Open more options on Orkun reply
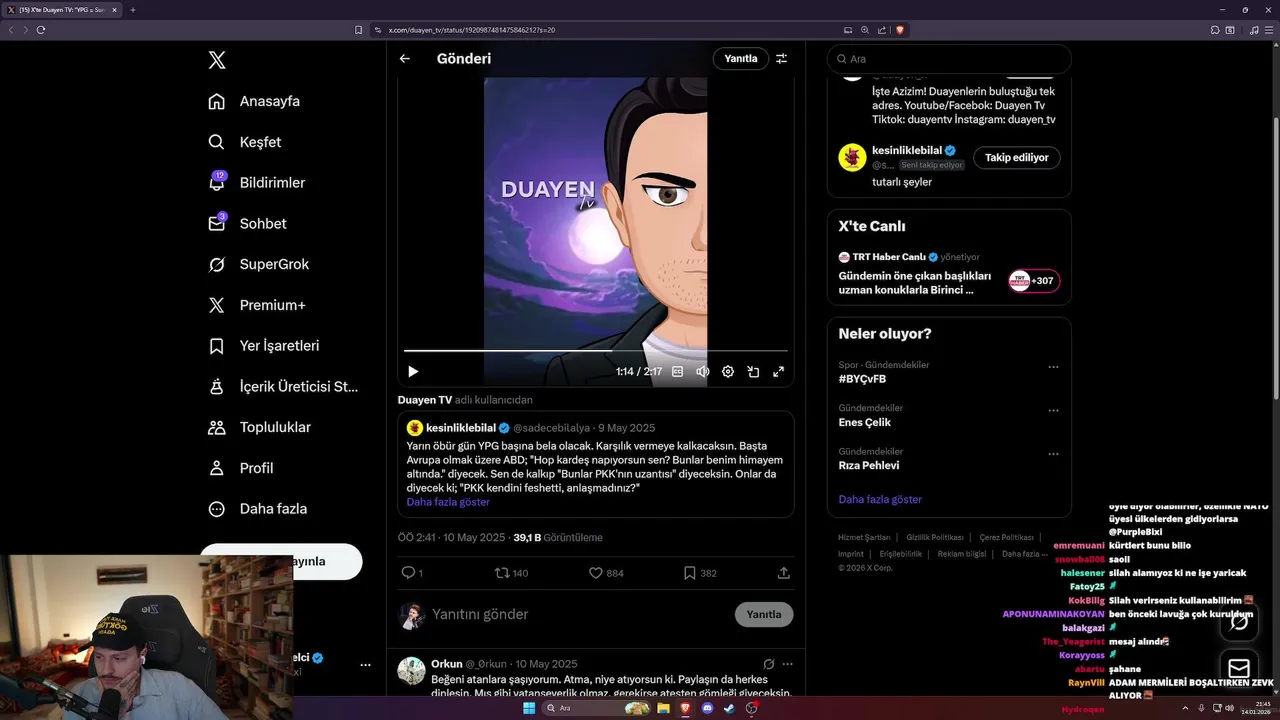 (788, 664)
